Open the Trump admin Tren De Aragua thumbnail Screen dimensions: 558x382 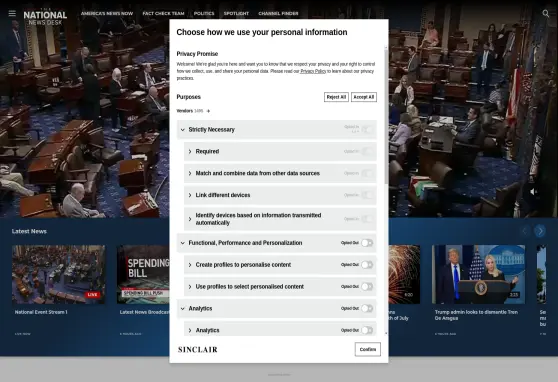478,274
